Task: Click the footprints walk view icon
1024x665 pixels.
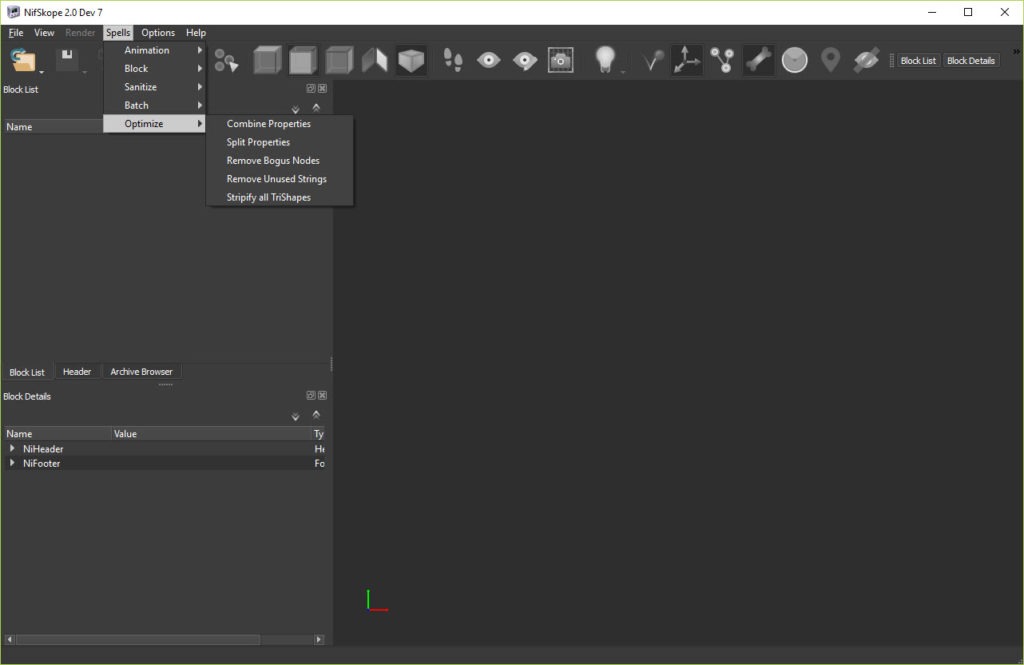Action: (453, 60)
